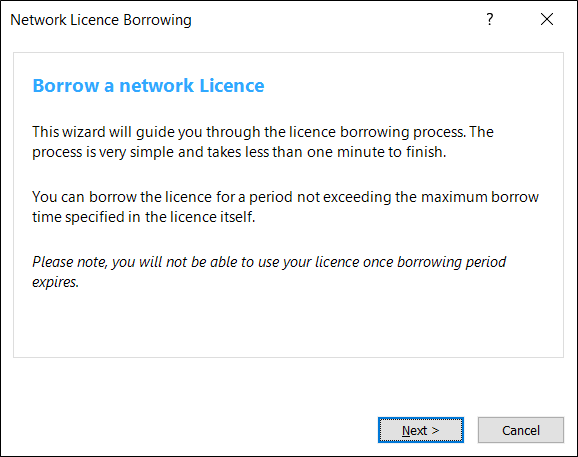The width and height of the screenshot is (578, 457).
Task: Click the words maximum borrow in second paragraph
Action: [480, 197]
